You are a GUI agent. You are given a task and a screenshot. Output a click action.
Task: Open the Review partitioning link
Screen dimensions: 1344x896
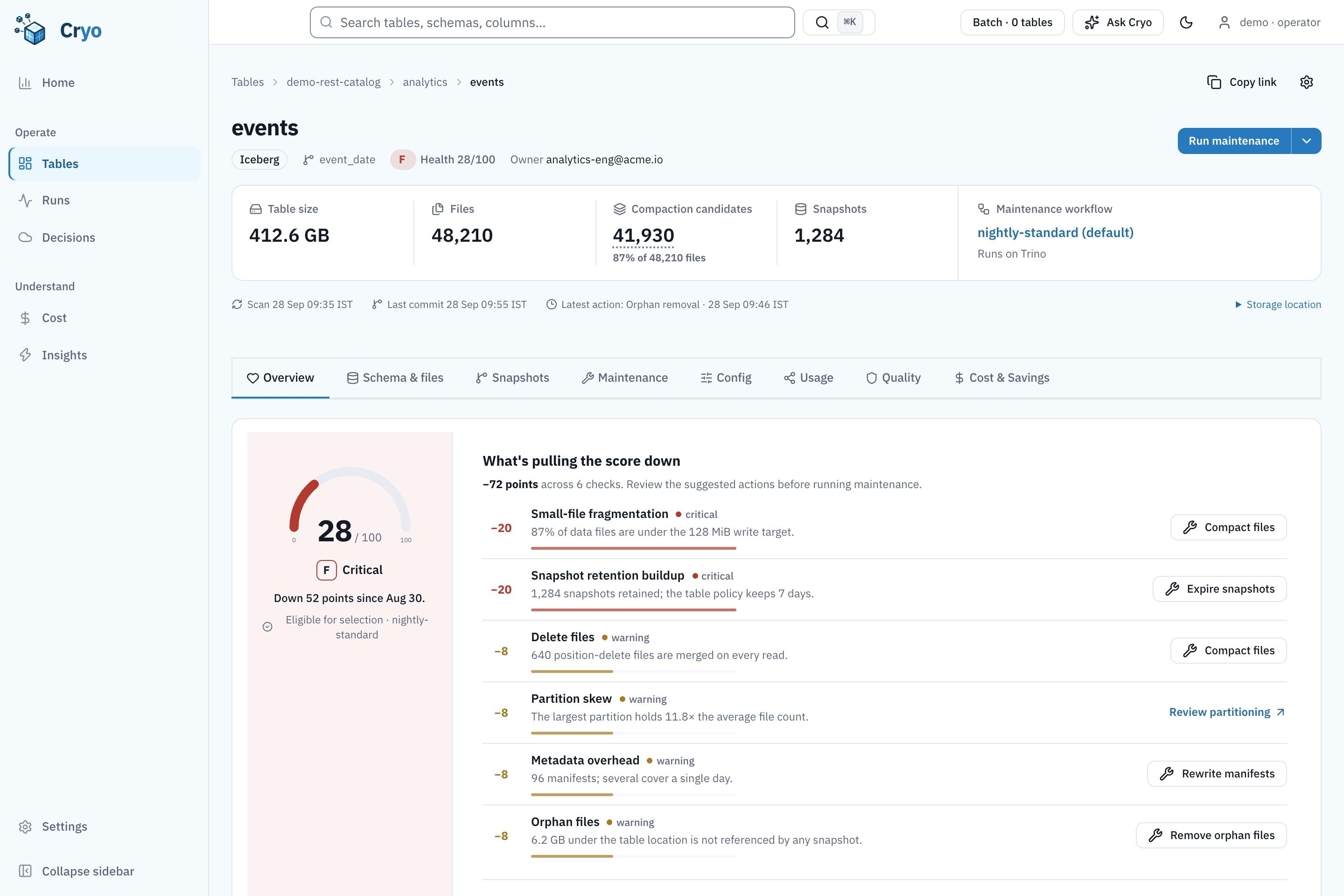tap(1226, 712)
